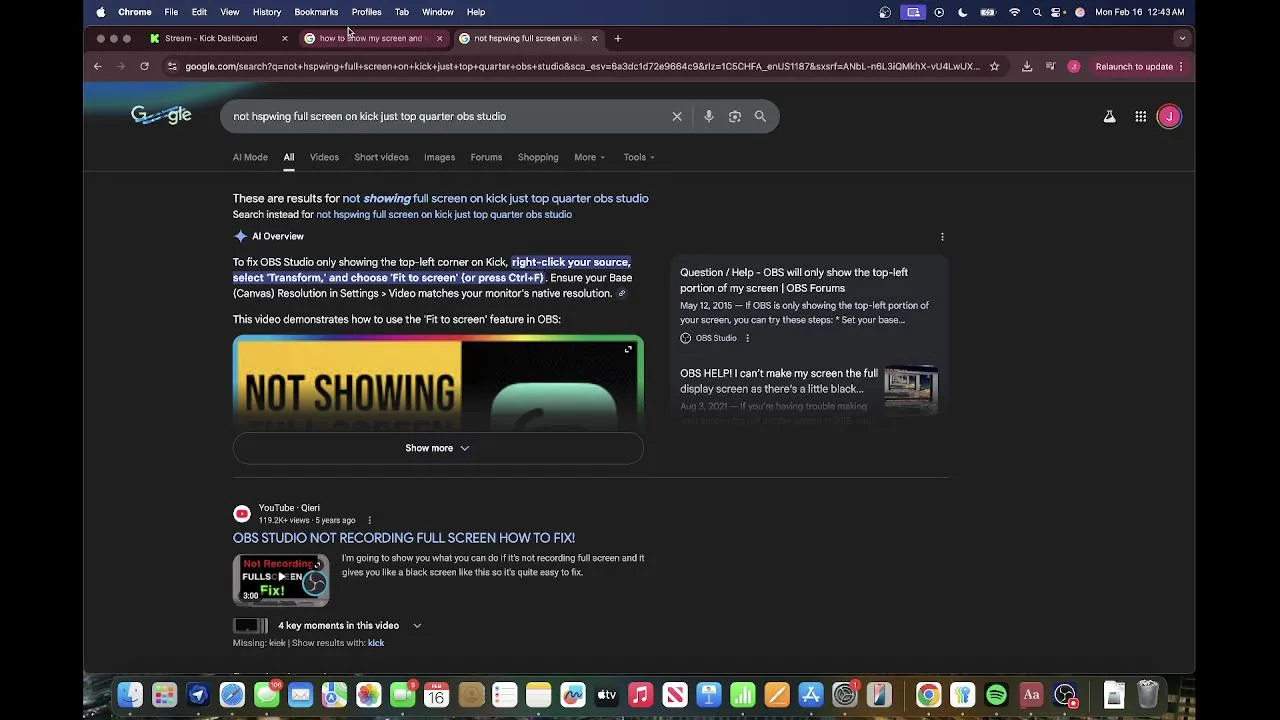The width and height of the screenshot is (1280, 720).
Task: Show results with kick link
Action: click(x=376, y=643)
